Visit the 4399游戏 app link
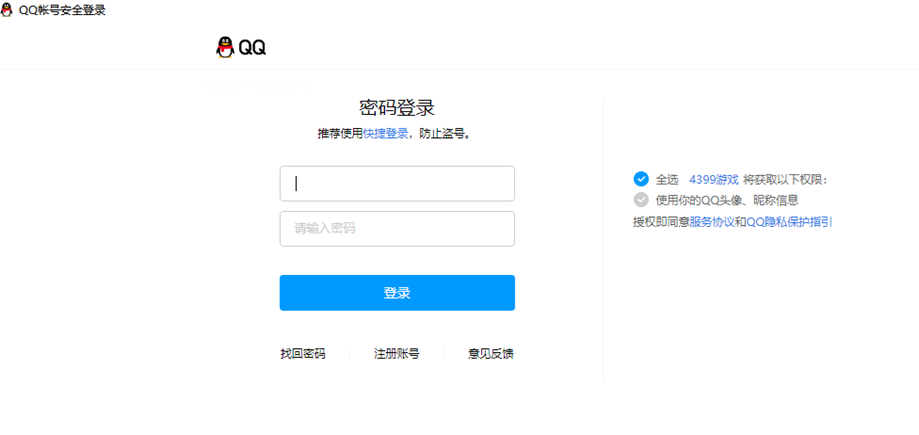919x435 pixels. [x=714, y=180]
